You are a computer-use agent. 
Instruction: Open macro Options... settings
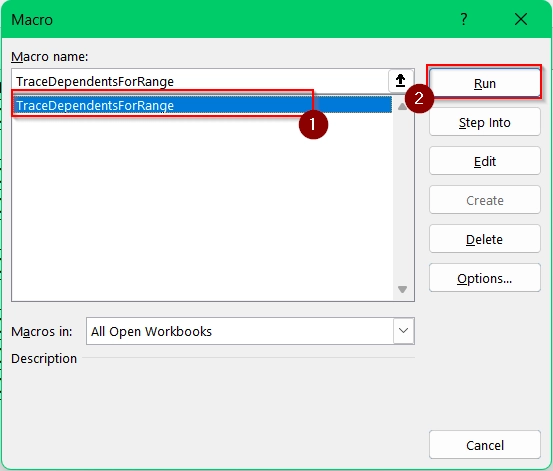tap(485, 278)
